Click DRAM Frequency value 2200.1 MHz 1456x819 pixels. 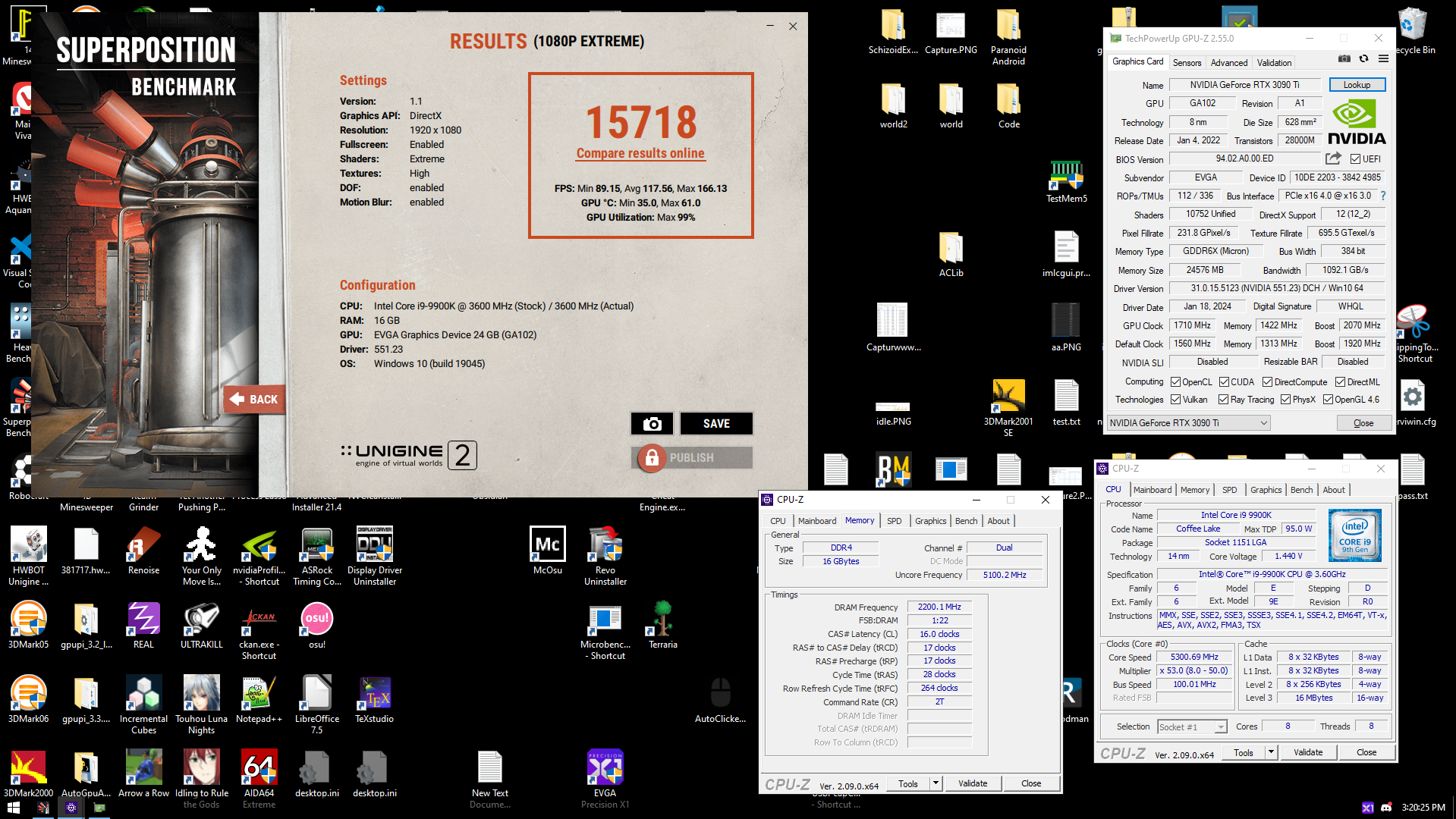[x=939, y=607]
